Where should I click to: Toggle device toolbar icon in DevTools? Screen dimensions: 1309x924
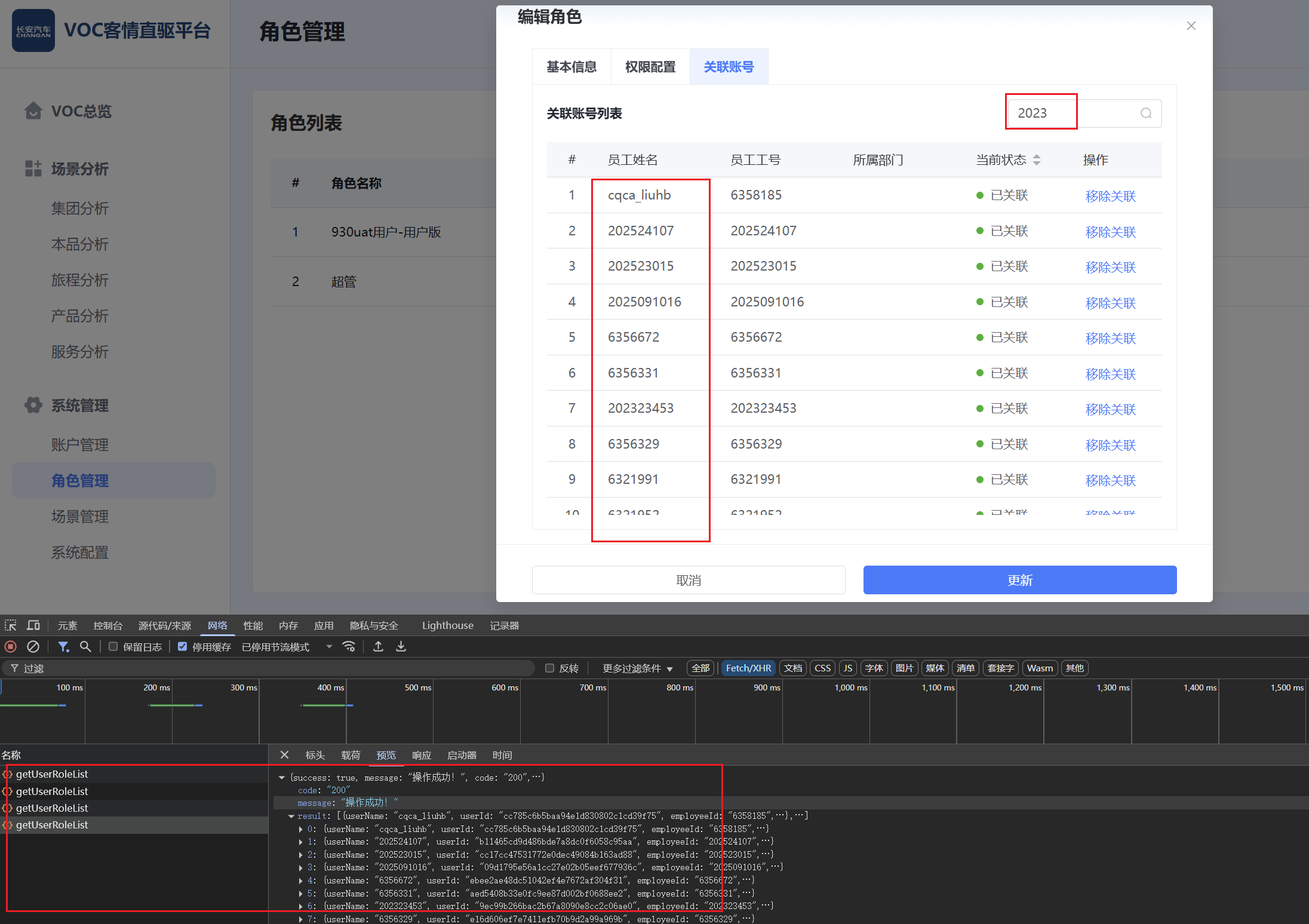pyautogui.click(x=33, y=625)
